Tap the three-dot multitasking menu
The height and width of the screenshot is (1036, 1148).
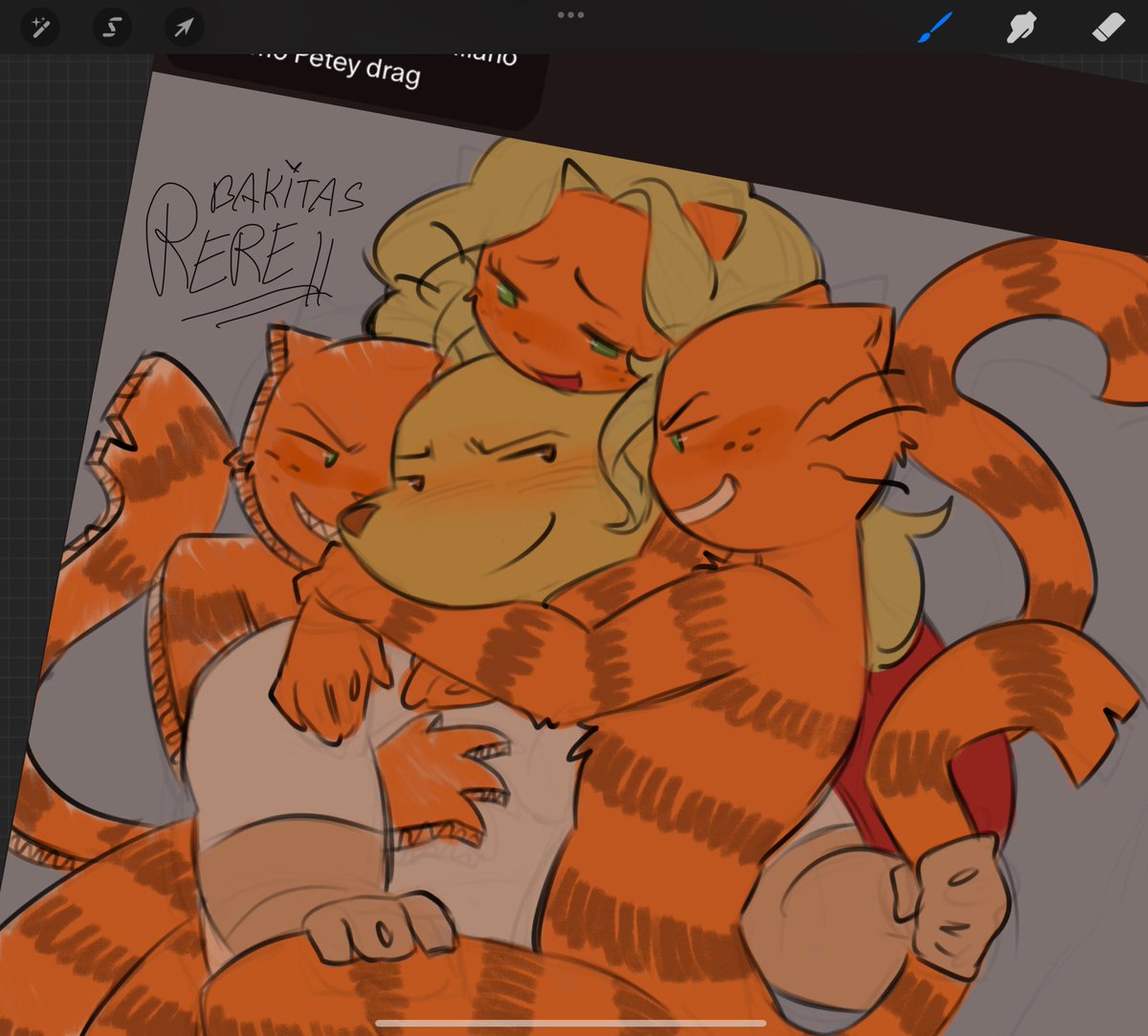[x=571, y=15]
